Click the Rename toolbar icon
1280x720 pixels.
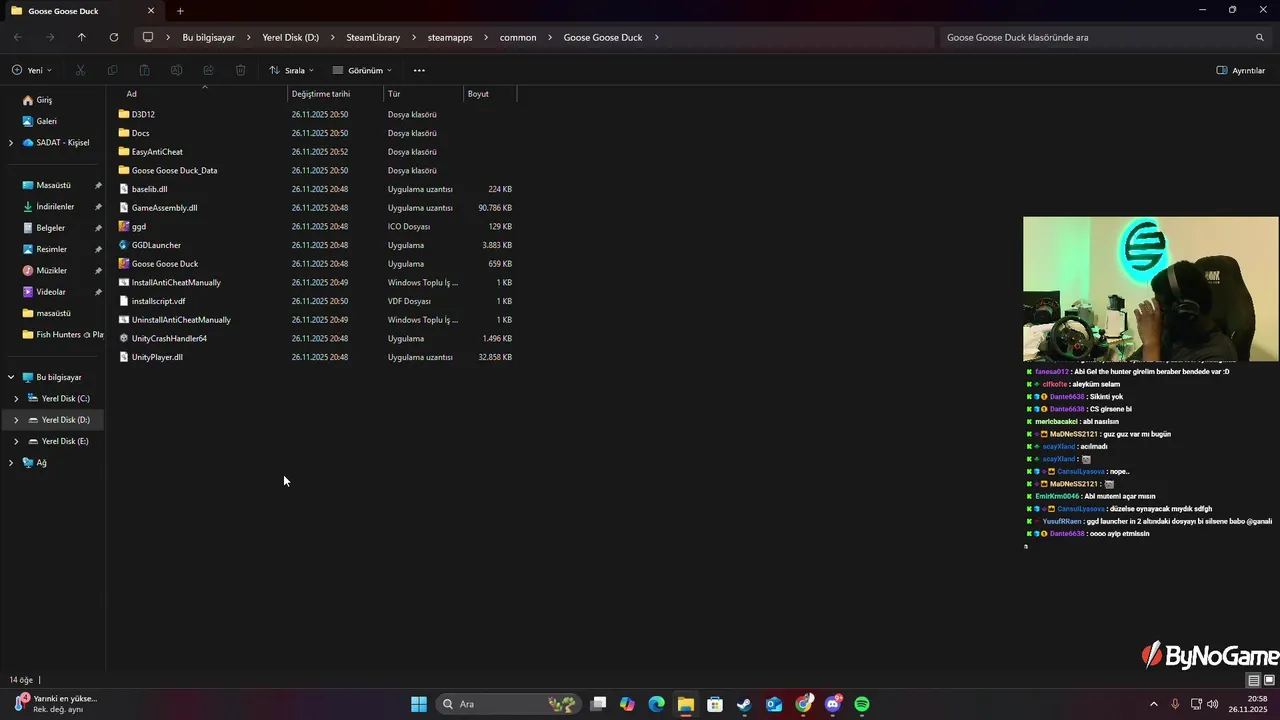click(x=177, y=70)
